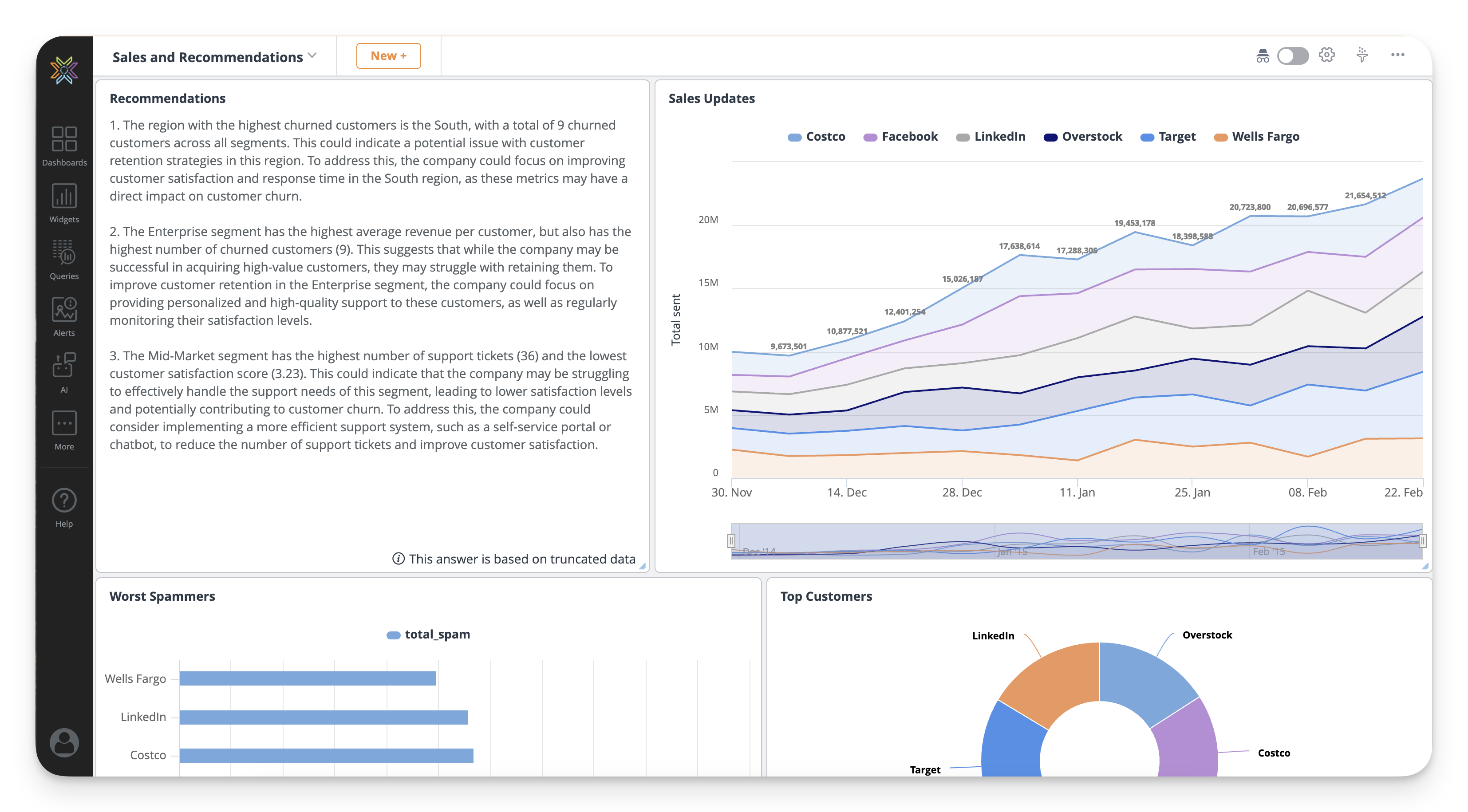Open the Alerts section
This screenshot has height=812, width=1468.
pyautogui.click(x=64, y=317)
